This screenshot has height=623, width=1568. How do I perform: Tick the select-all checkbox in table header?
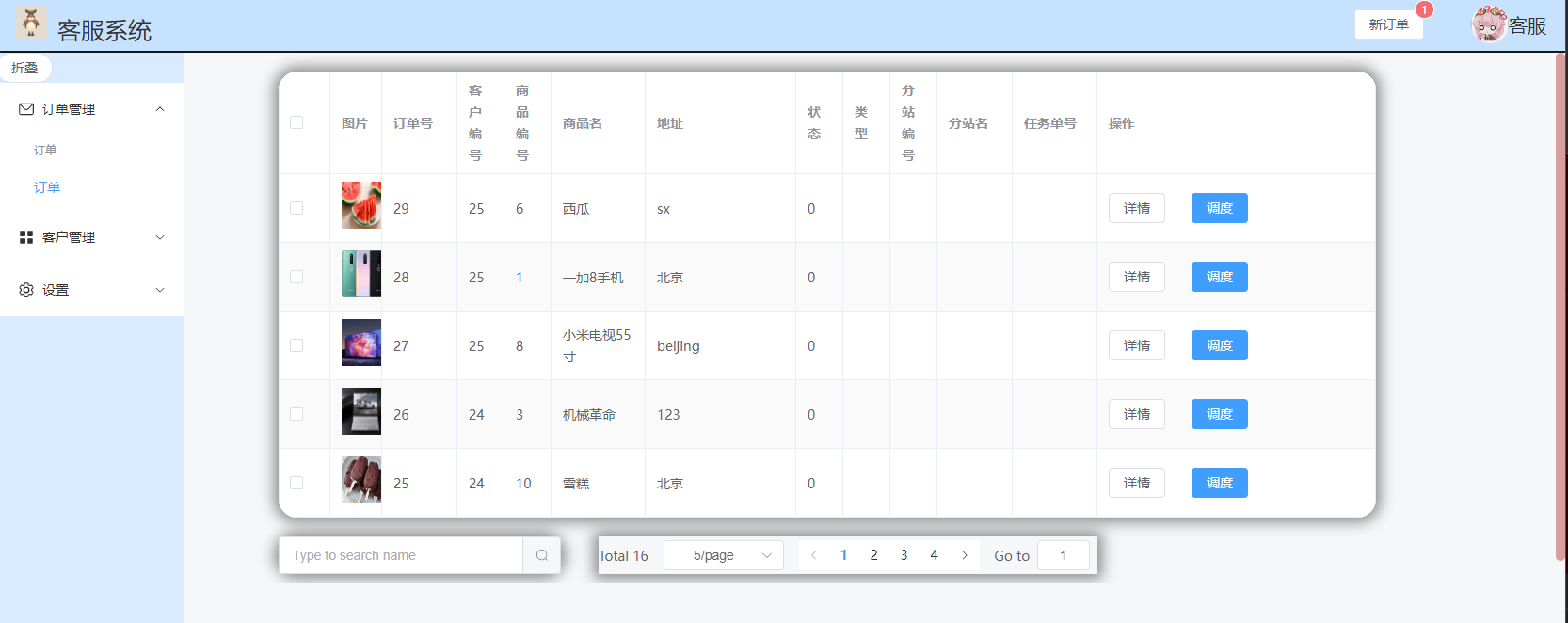coord(296,122)
